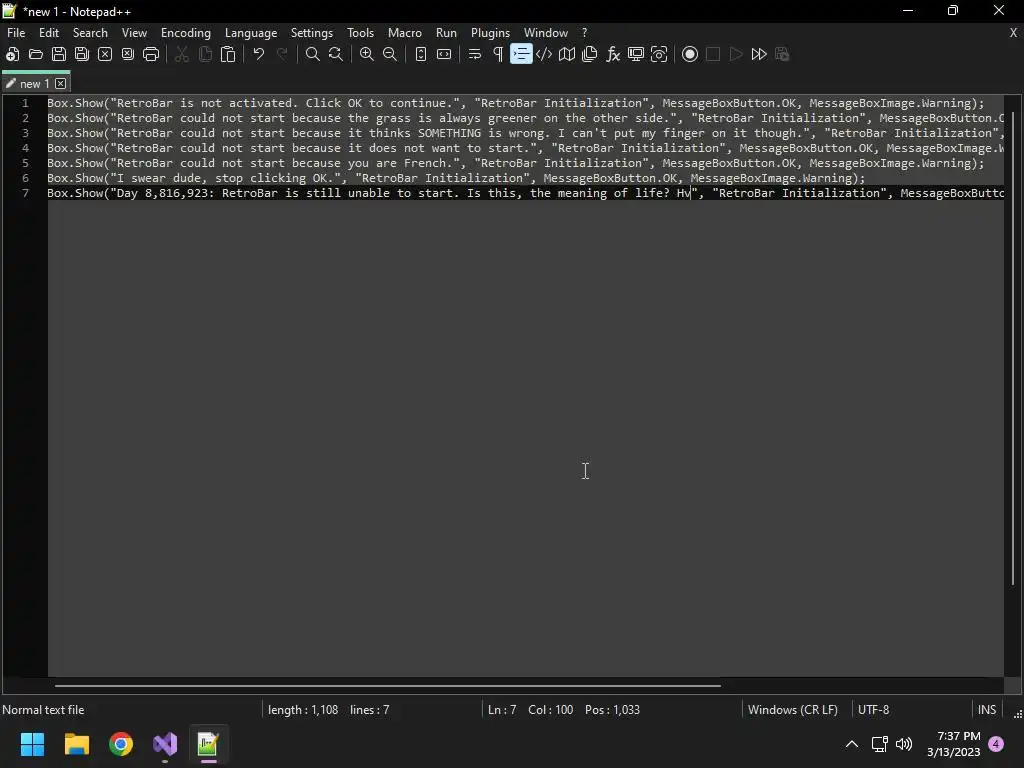The width and height of the screenshot is (1024, 768).
Task: Click the horizontal scrollbar thumb
Action: (x=388, y=686)
